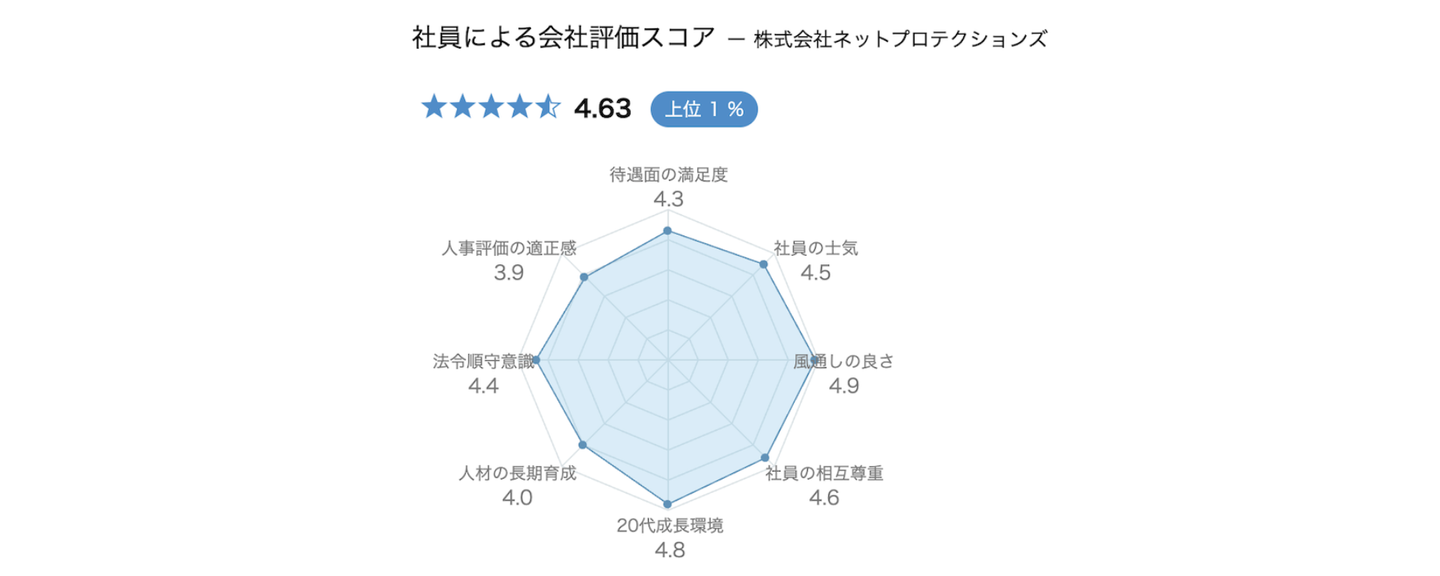Click the 待遇面の満足度 label
The image size is (1440, 576).
coord(668,175)
